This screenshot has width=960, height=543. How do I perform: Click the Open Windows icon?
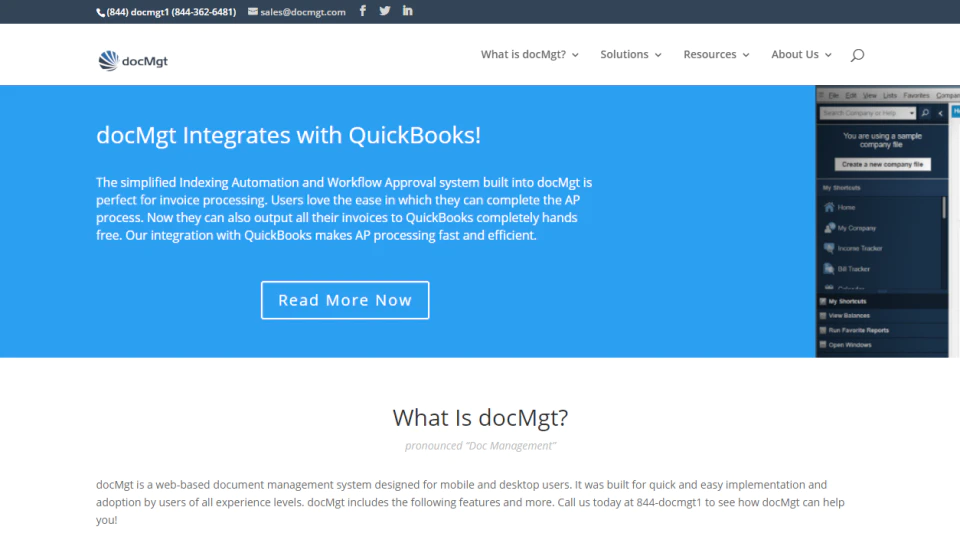point(823,345)
